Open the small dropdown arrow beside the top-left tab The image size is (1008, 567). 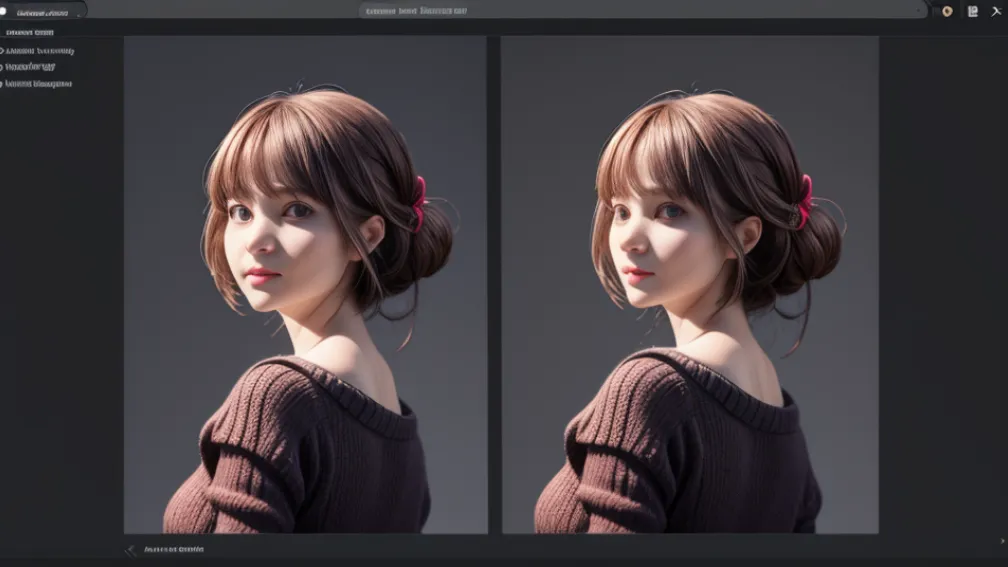coord(78,14)
